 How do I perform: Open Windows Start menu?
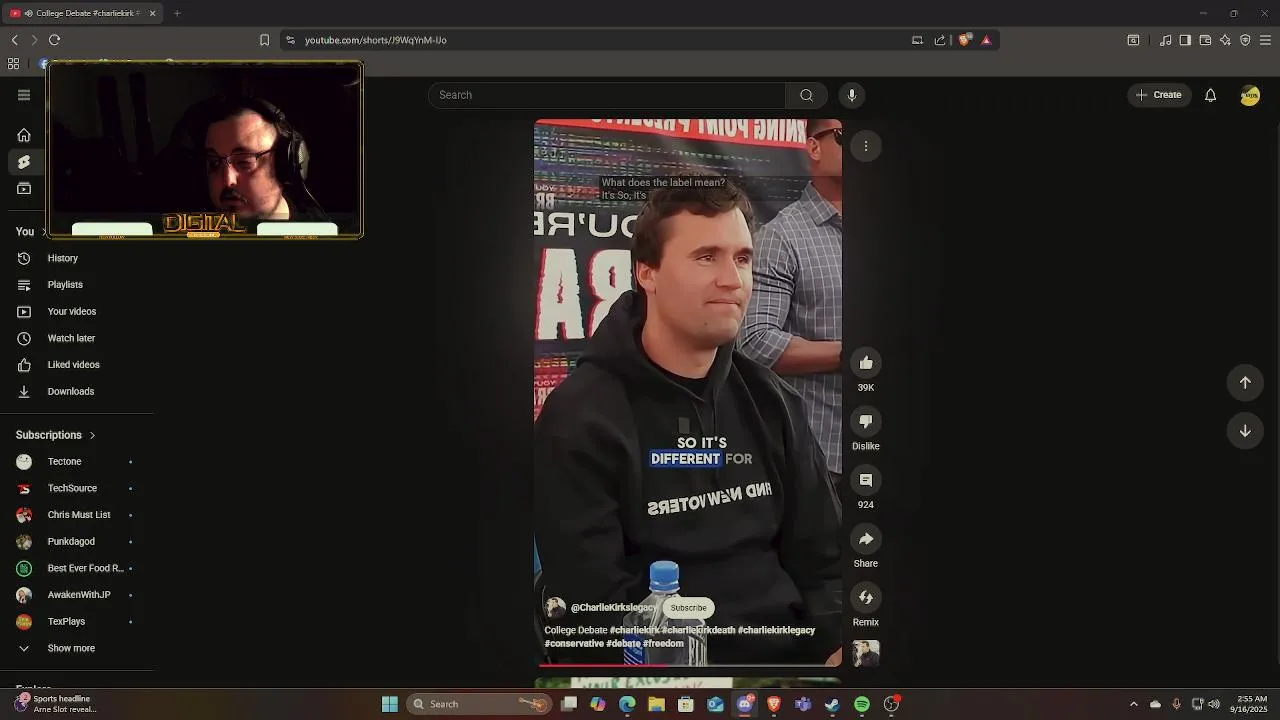(390, 704)
